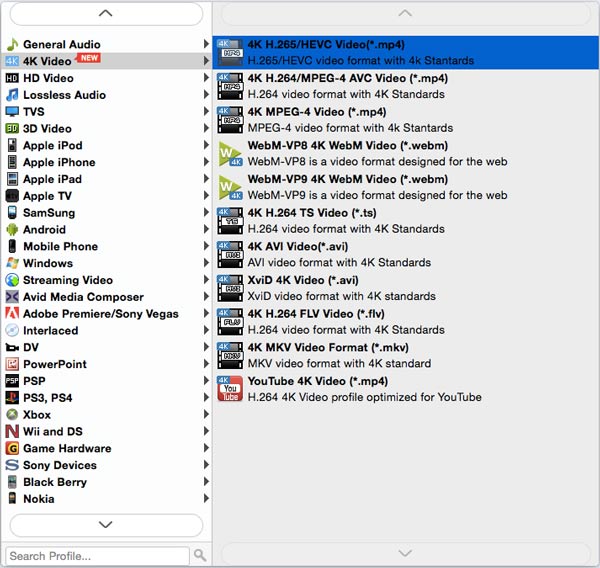Click the search magnifier icon
Viewport: 600px width, 568px height.
click(x=200, y=555)
